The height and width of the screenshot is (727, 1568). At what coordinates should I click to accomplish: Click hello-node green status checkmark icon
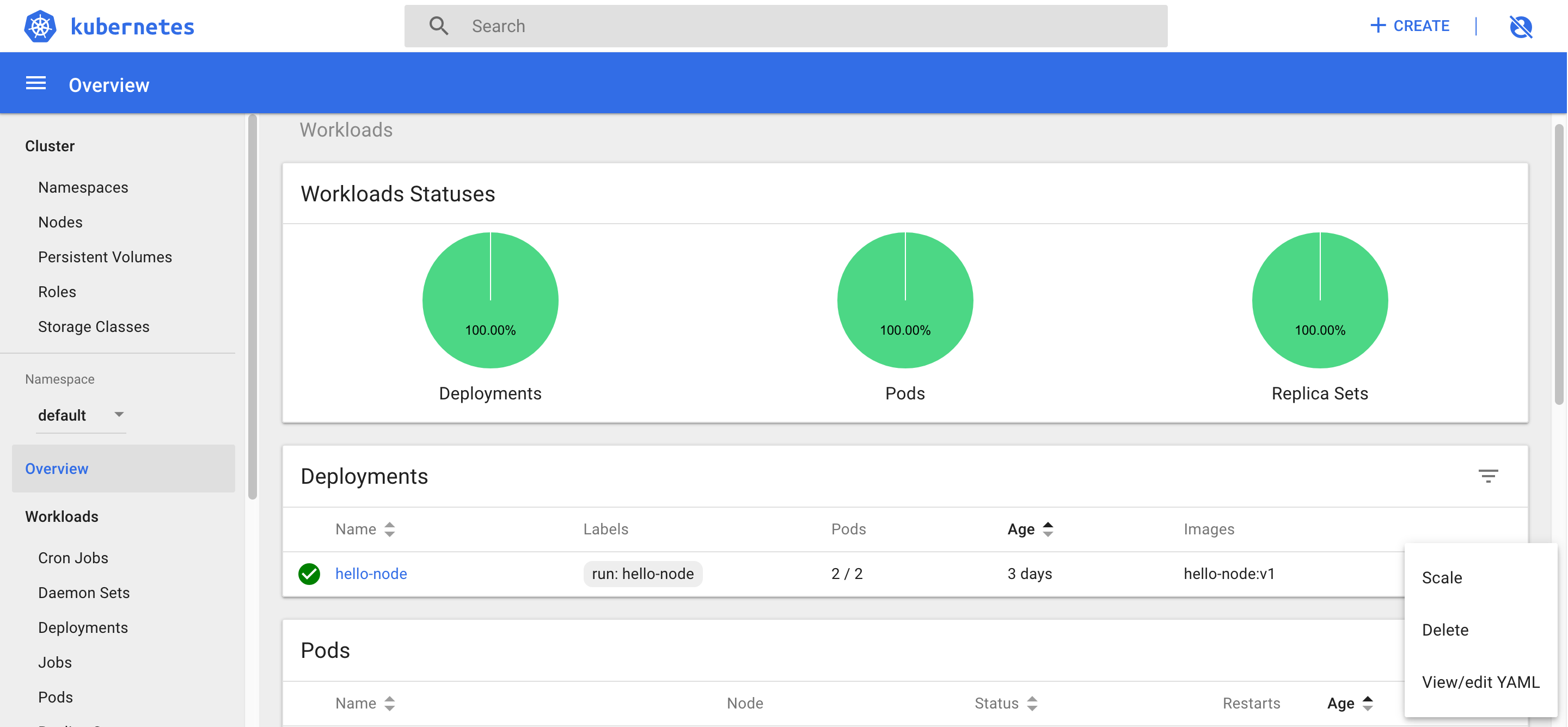309,574
